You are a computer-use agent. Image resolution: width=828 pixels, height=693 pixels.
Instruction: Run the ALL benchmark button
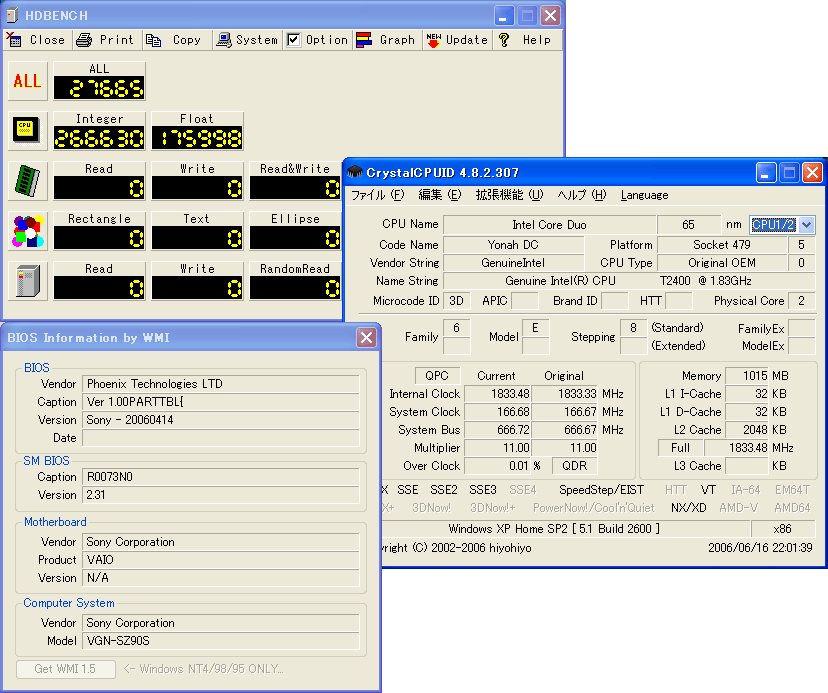coord(27,81)
